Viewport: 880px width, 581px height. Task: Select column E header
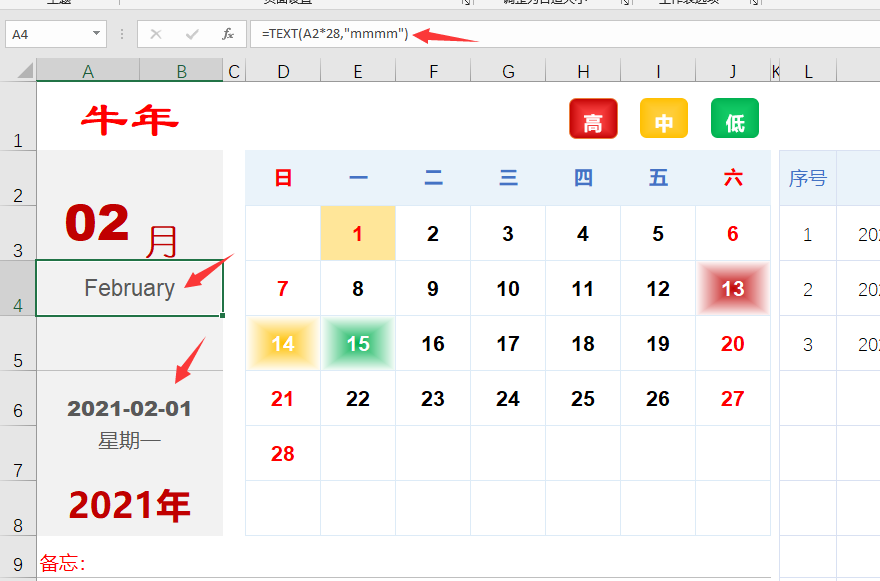tap(358, 71)
